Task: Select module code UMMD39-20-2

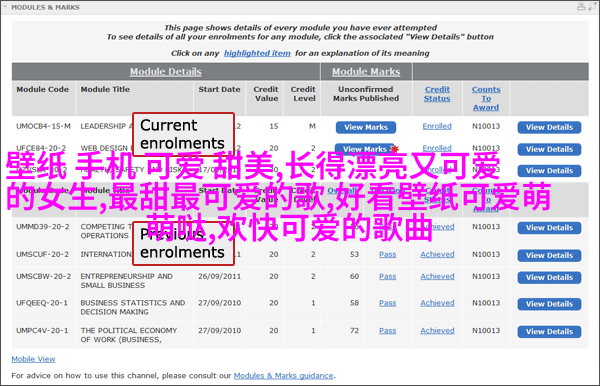Action: (42, 227)
